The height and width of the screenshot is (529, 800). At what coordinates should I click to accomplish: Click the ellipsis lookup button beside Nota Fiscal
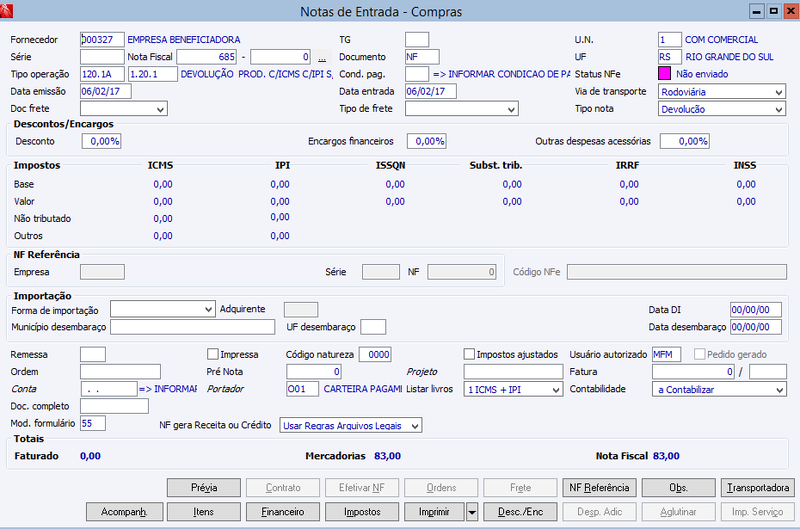point(322,57)
